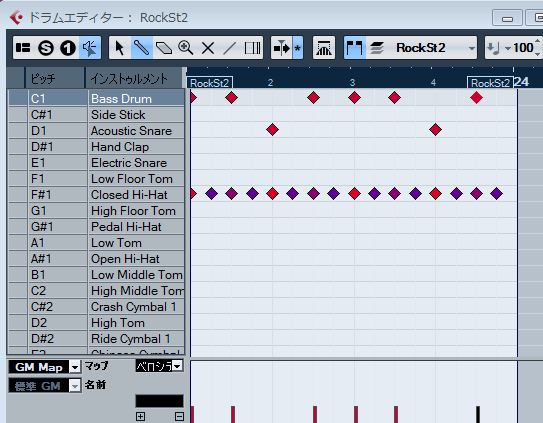The image size is (543, 423).
Task: Click the black velocity bar in controller lane
Action: click(x=478, y=414)
